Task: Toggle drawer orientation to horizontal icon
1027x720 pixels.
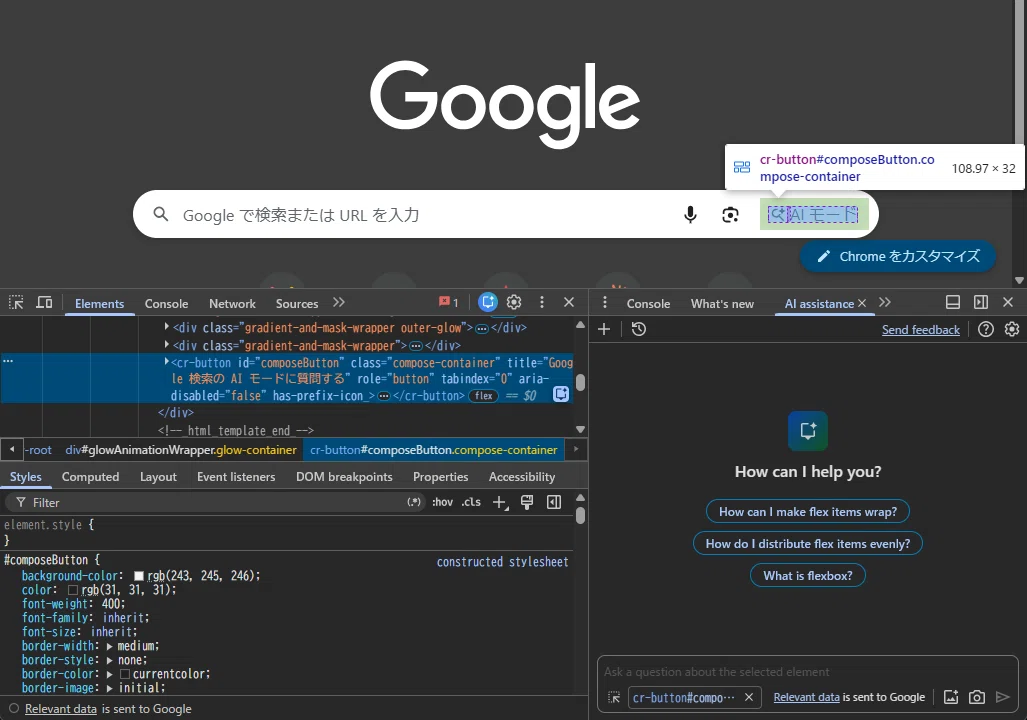Action: click(953, 302)
